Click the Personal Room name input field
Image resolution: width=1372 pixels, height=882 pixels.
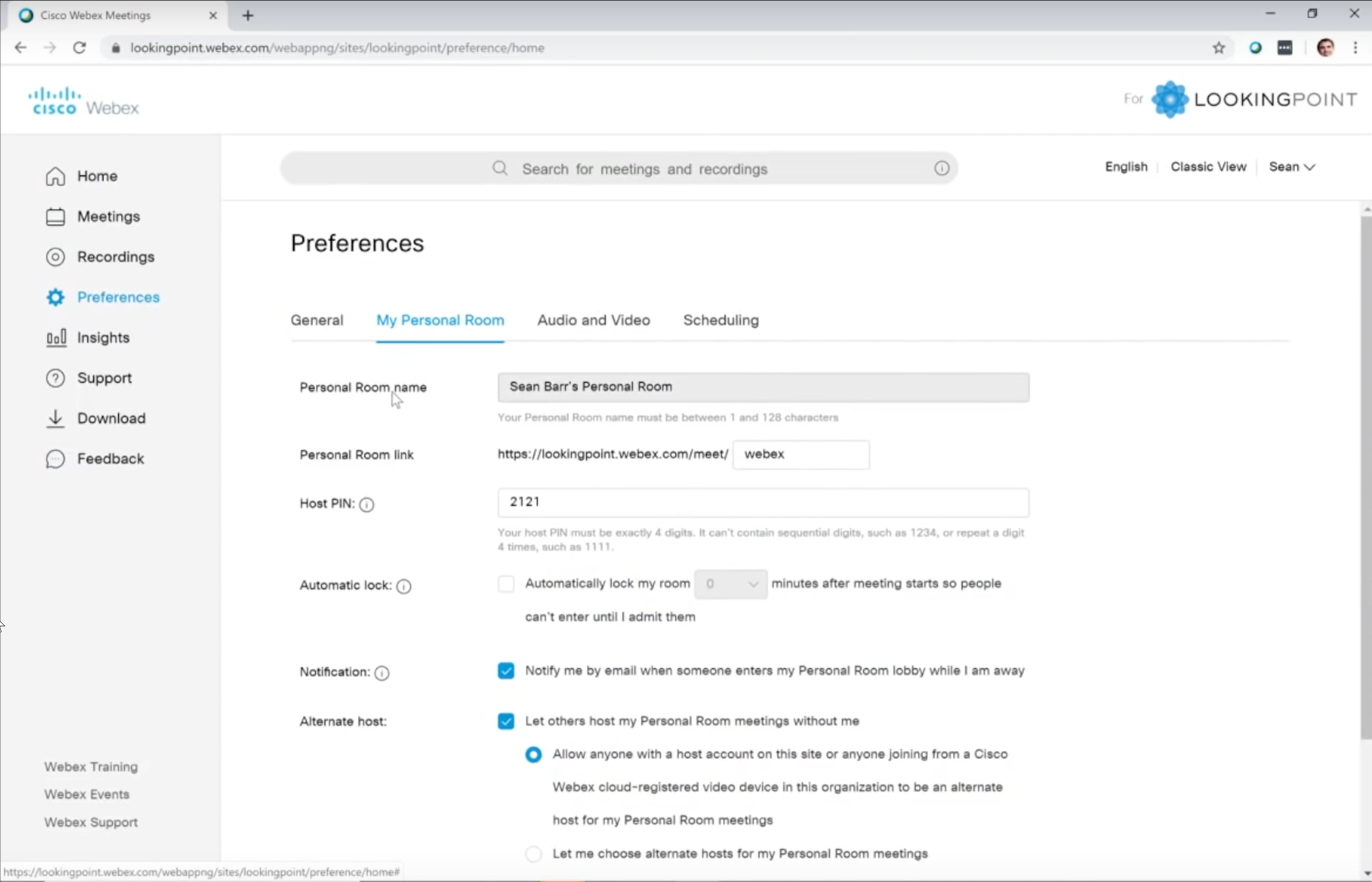(762, 386)
